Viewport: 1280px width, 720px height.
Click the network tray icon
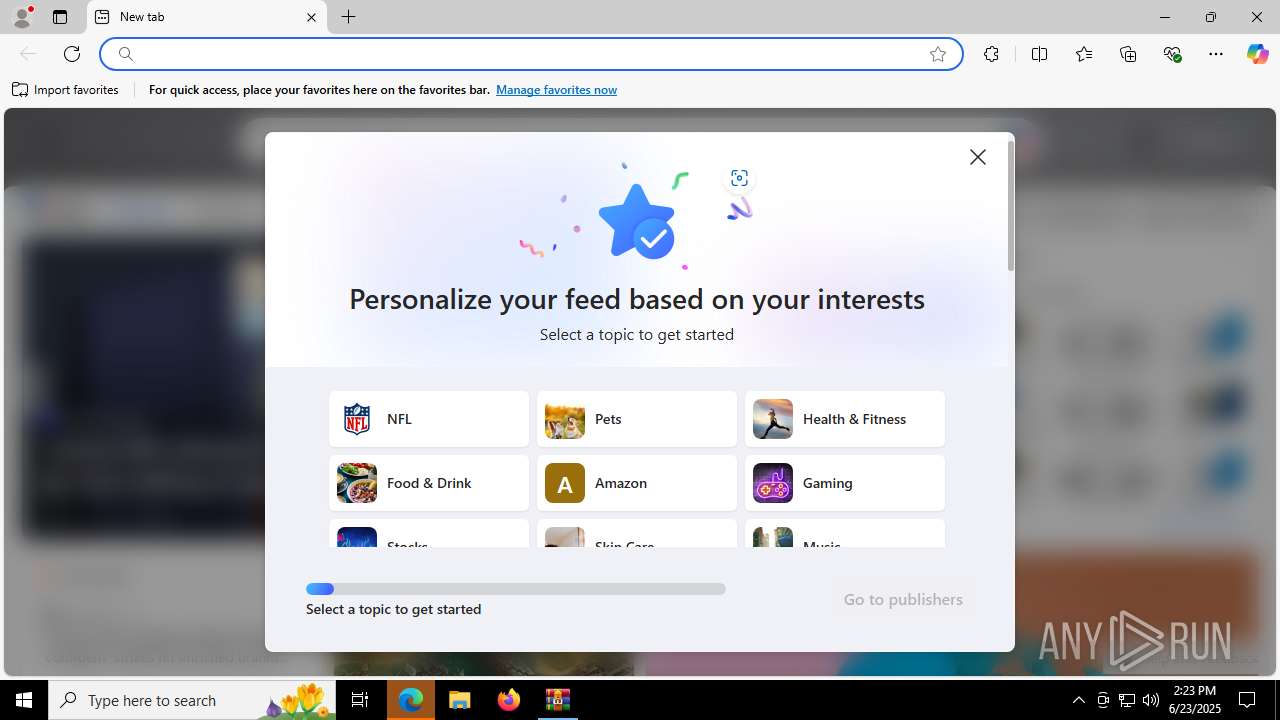1127,700
